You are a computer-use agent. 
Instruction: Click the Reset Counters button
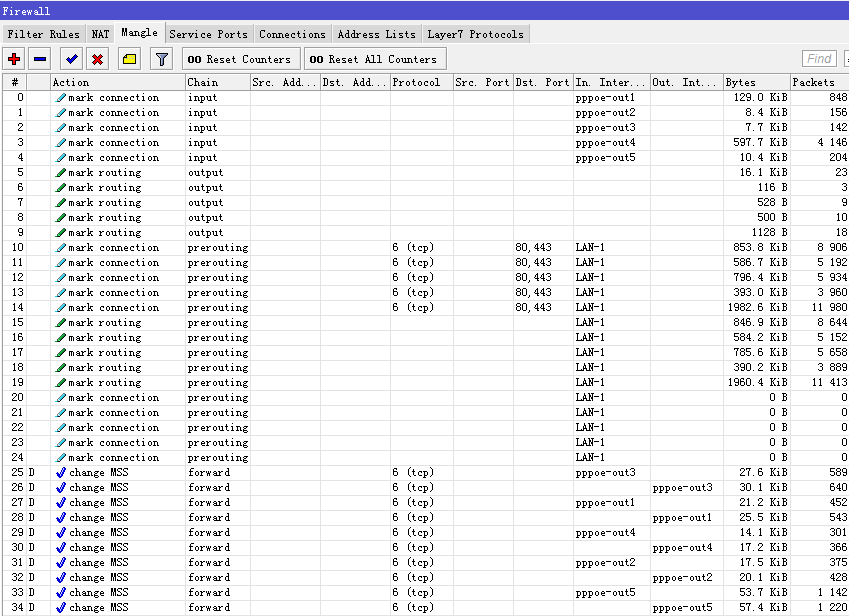pyautogui.click(x=241, y=59)
